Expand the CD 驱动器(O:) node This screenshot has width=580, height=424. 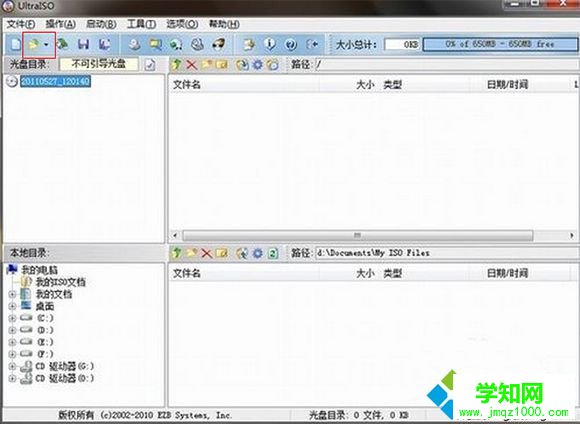[x=12, y=378]
